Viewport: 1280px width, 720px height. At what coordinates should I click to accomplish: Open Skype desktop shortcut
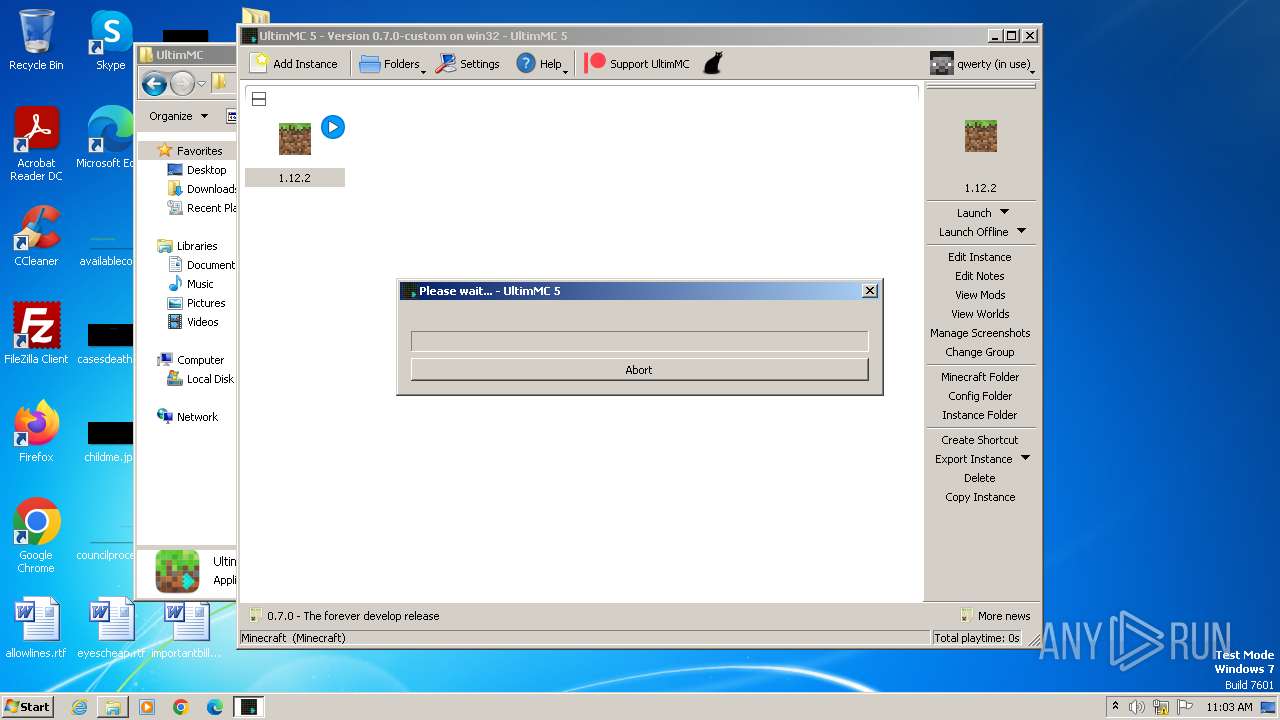[x=111, y=40]
